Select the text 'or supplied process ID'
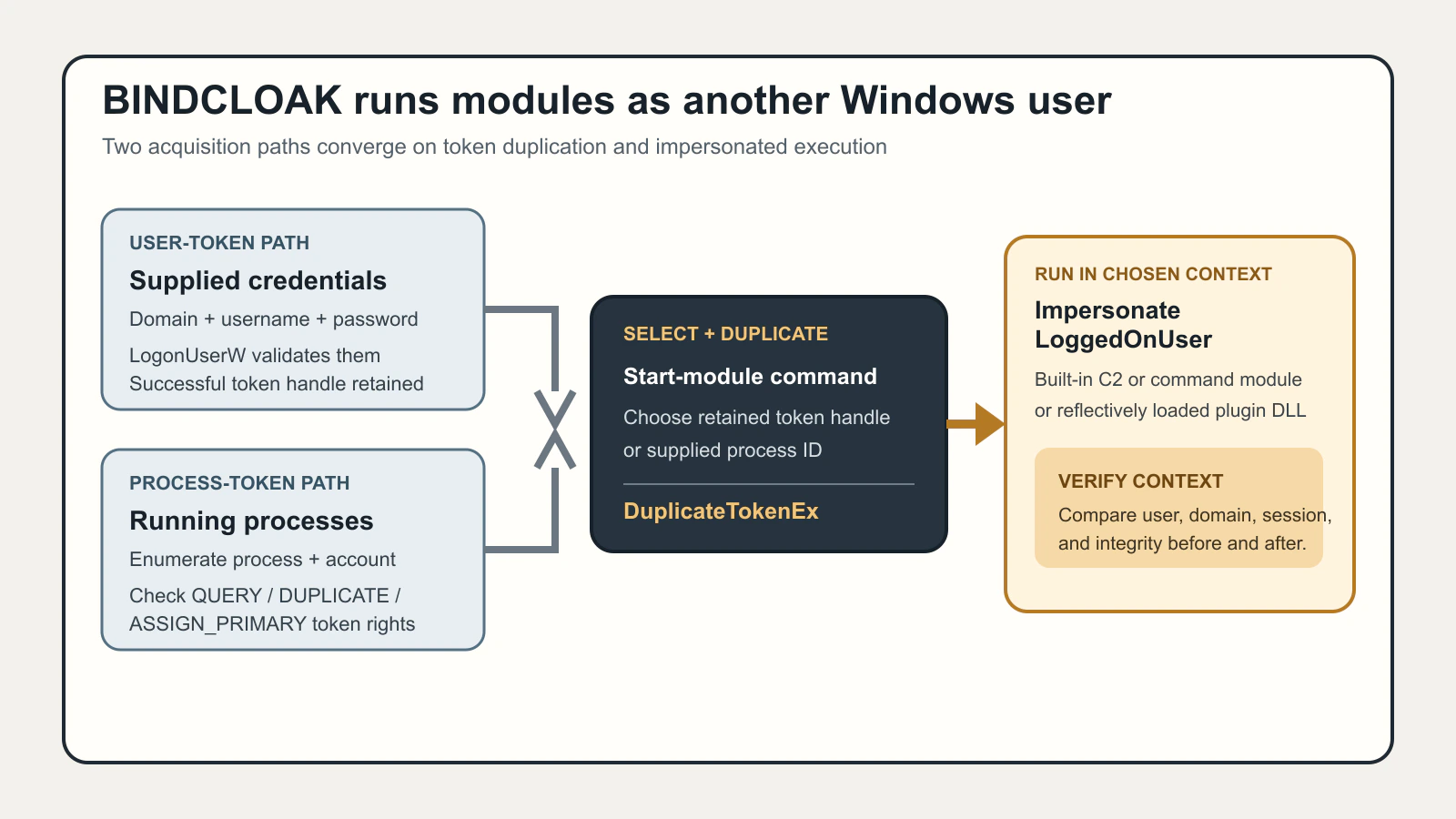Screen dimensions: 1456x819 (723, 450)
